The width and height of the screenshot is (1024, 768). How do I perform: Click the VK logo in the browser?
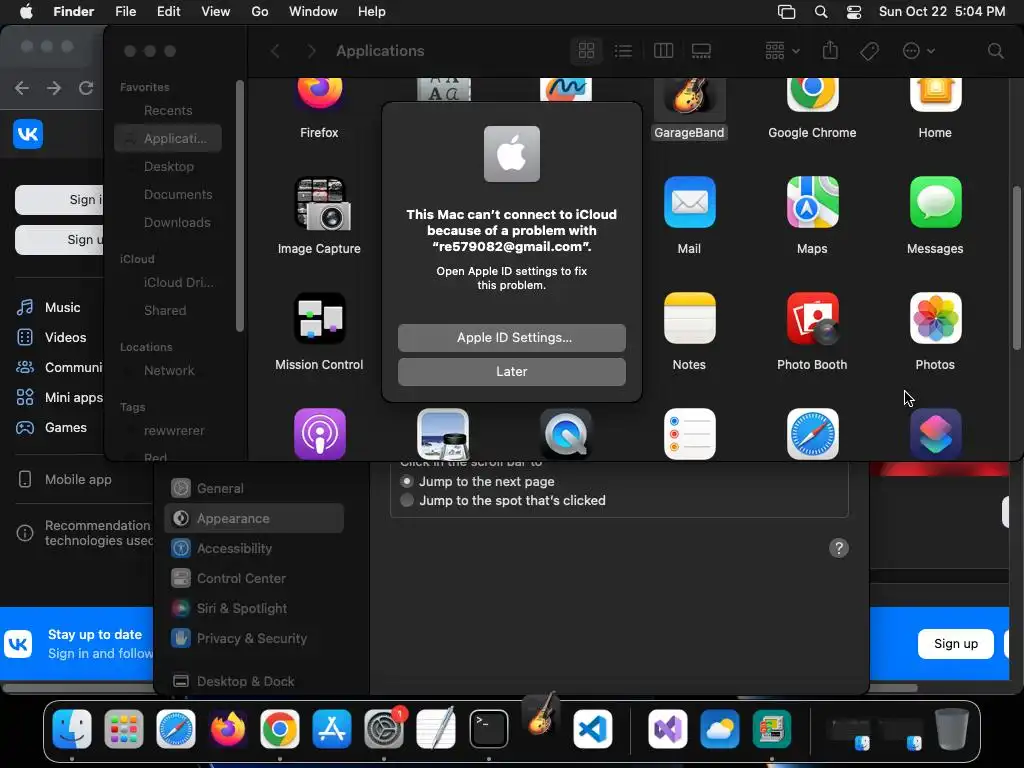tap(28, 134)
